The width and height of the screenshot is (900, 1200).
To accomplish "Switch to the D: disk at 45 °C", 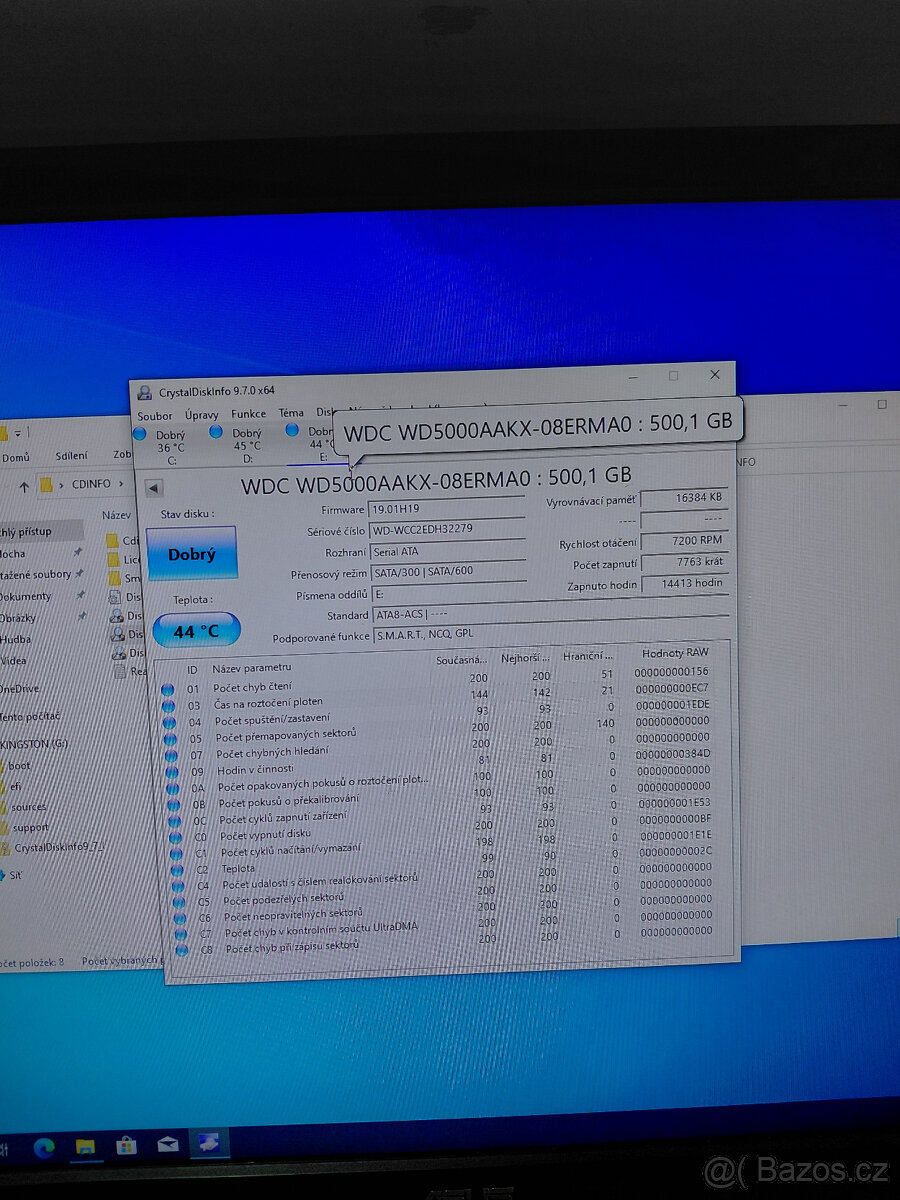I will (x=216, y=432).
